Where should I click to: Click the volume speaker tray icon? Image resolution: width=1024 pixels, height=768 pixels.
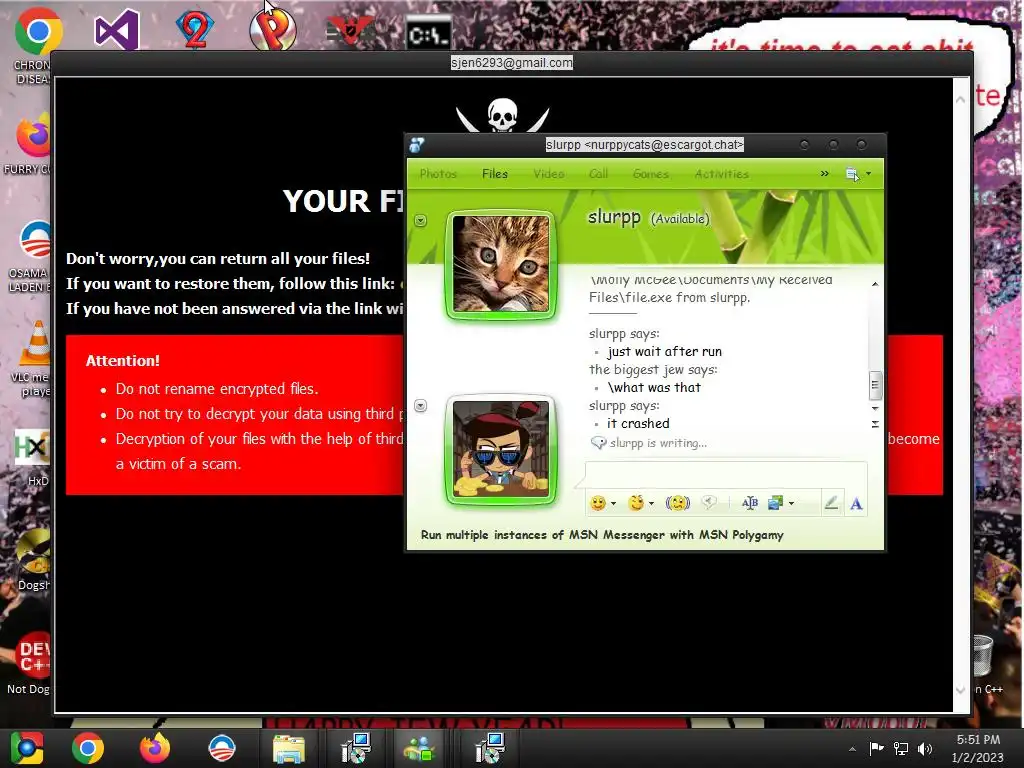coord(925,748)
